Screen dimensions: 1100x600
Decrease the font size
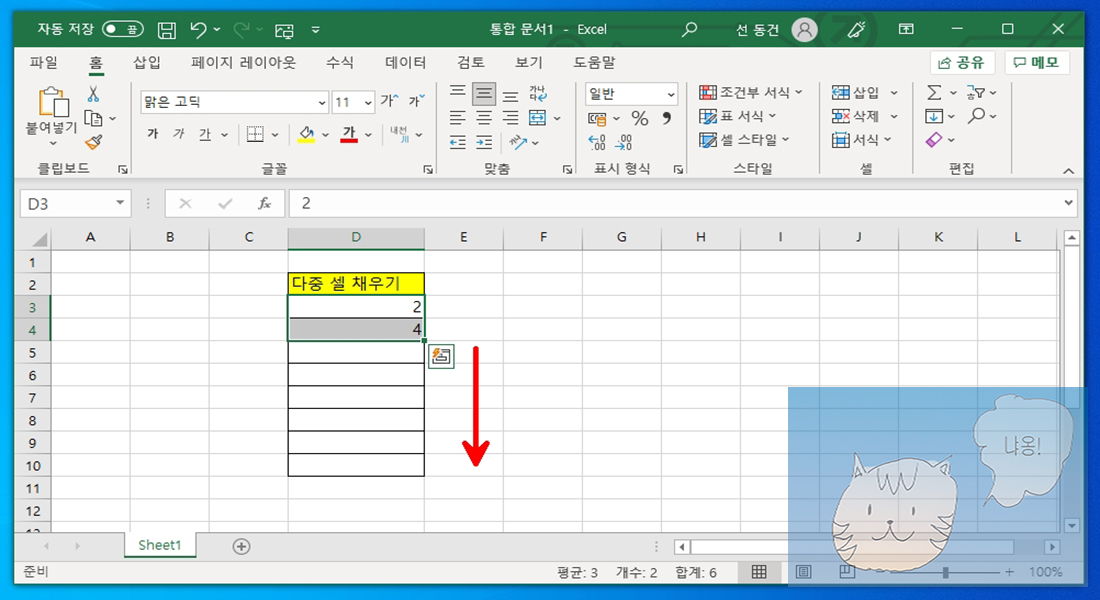point(417,101)
